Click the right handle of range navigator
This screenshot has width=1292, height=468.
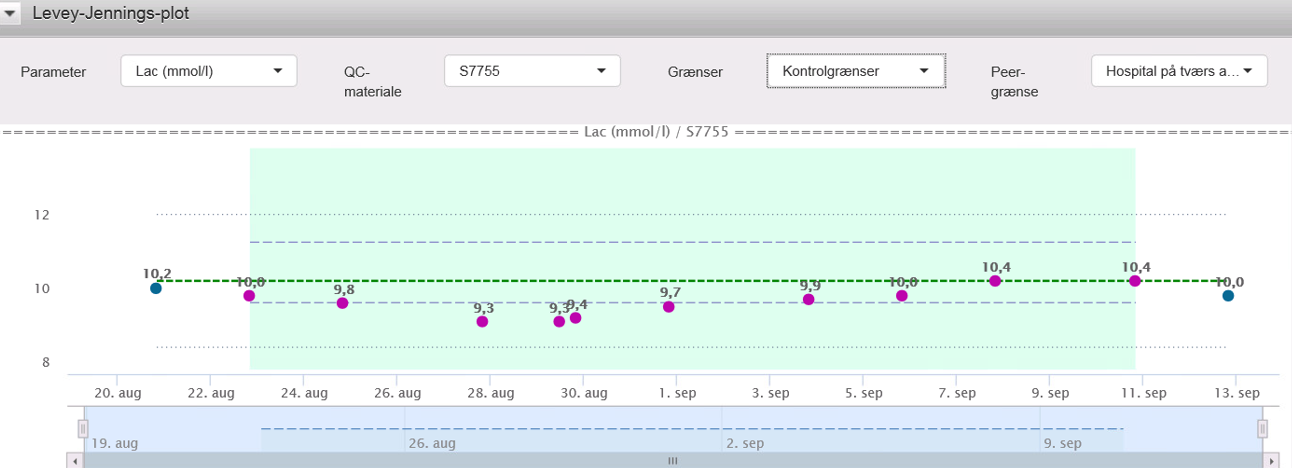[x=1262, y=429]
